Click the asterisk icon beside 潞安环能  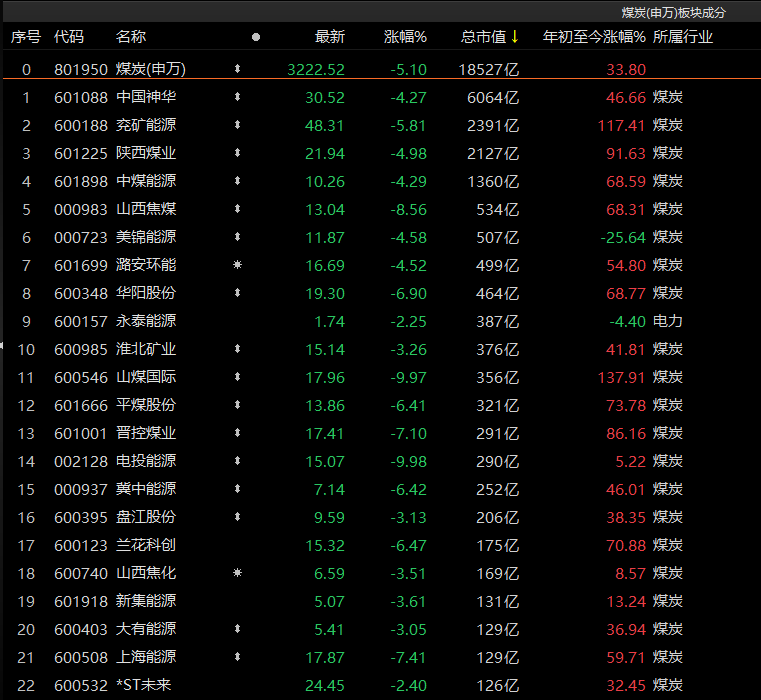tap(237, 266)
